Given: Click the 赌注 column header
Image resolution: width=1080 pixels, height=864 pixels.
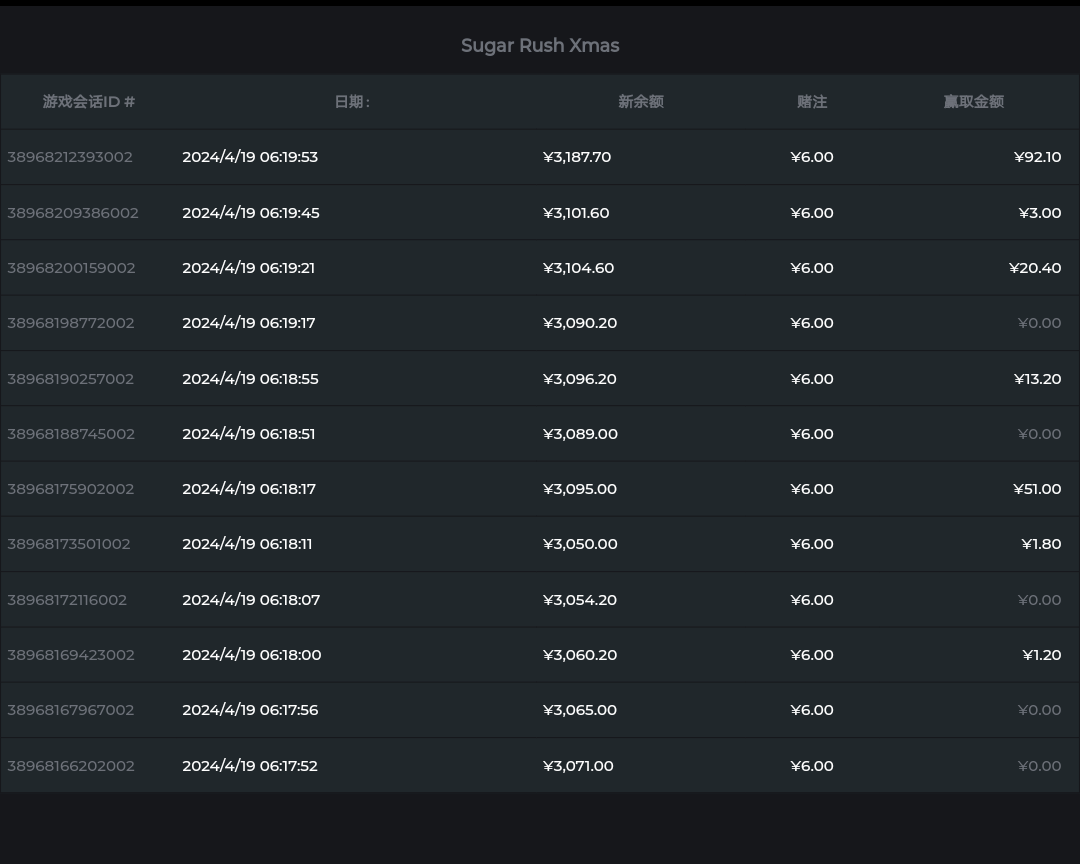Looking at the screenshot, I should 812,102.
